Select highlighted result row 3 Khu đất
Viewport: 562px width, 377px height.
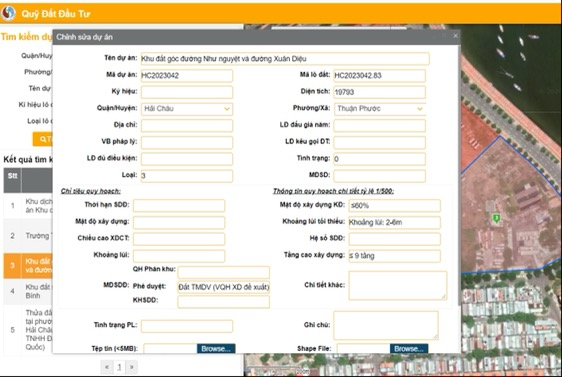pos(28,266)
